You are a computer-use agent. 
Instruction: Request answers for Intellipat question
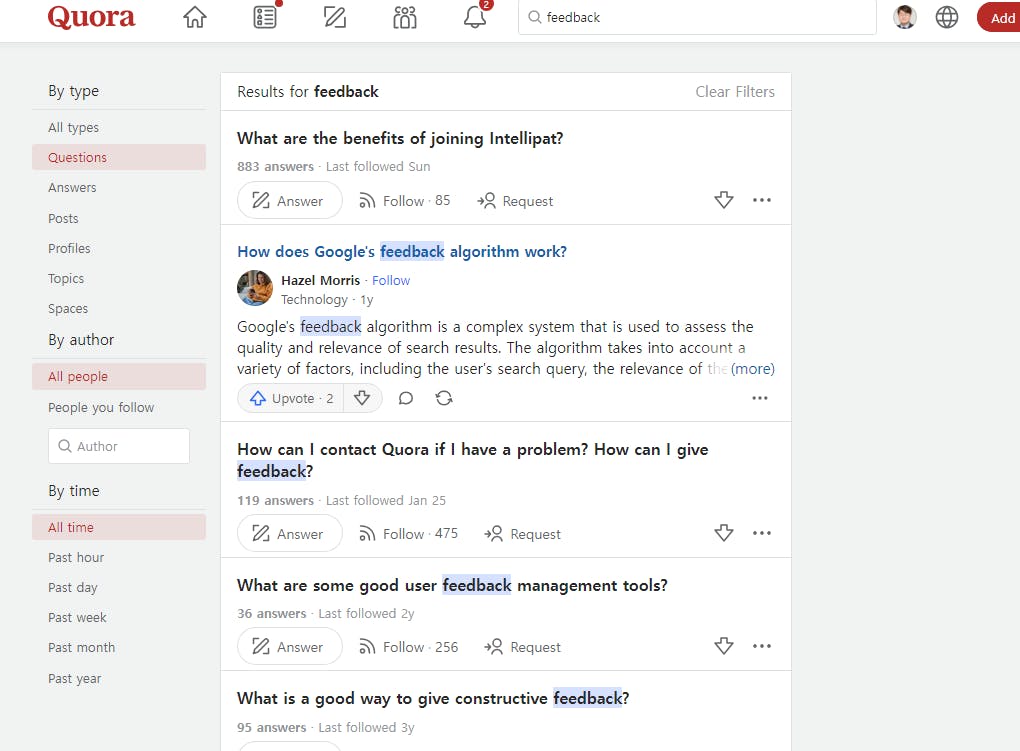pos(515,200)
